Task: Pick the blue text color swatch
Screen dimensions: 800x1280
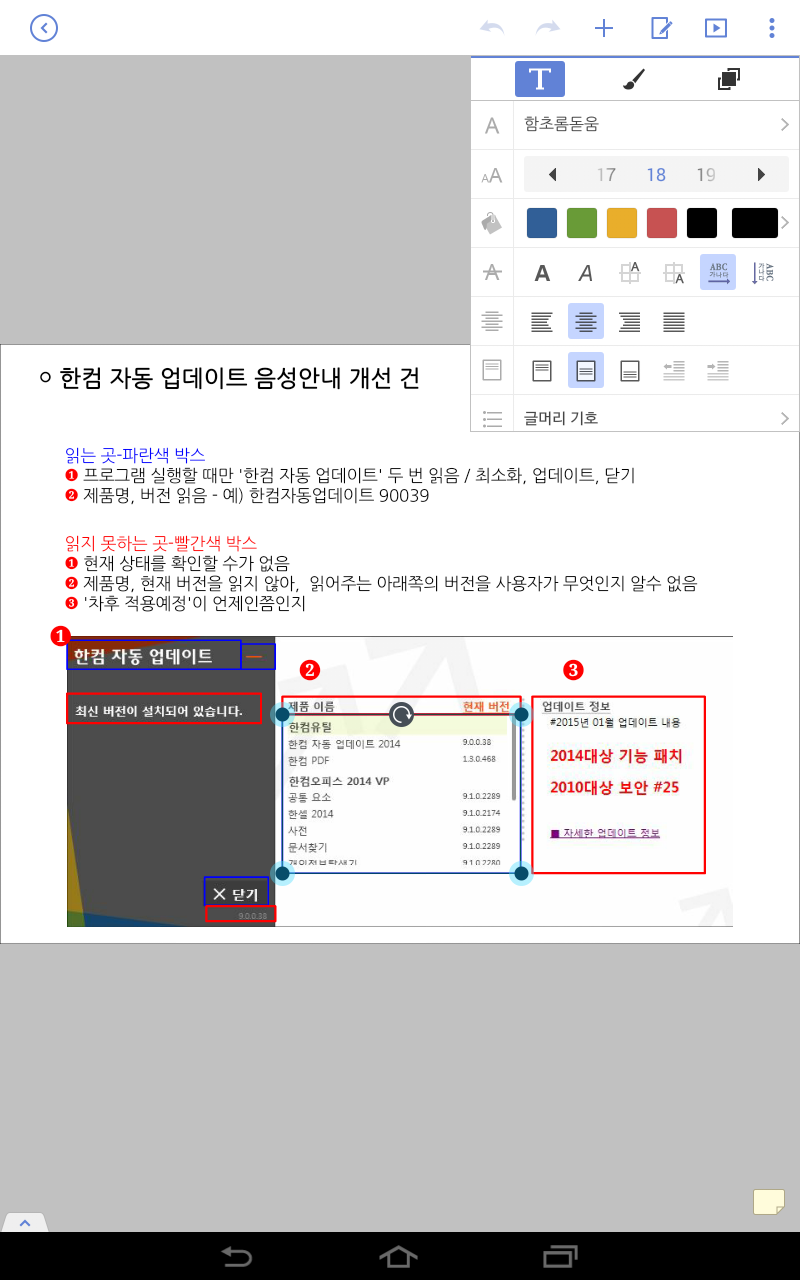Action: pyautogui.click(x=542, y=223)
